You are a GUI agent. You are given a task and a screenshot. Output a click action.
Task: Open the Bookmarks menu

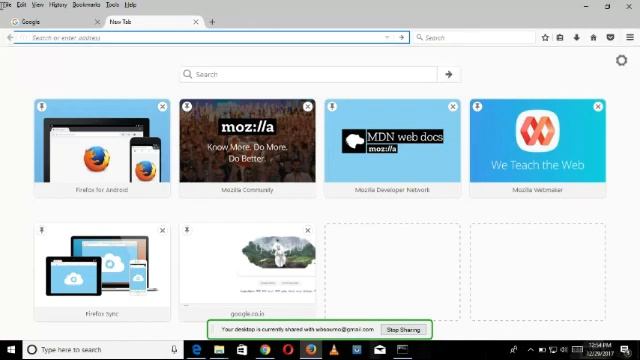coord(86,5)
